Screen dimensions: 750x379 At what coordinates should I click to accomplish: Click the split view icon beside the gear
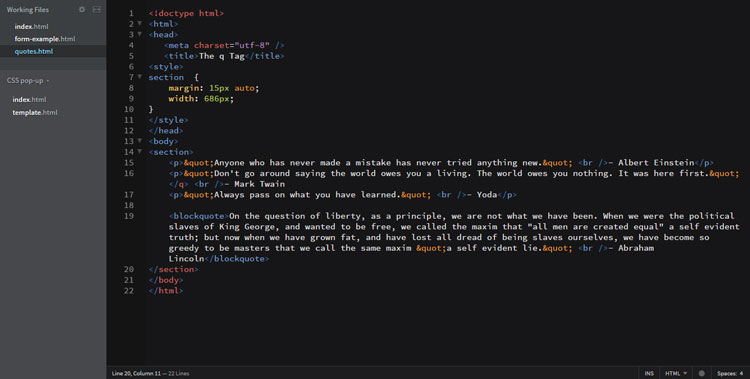pyautogui.click(x=96, y=10)
